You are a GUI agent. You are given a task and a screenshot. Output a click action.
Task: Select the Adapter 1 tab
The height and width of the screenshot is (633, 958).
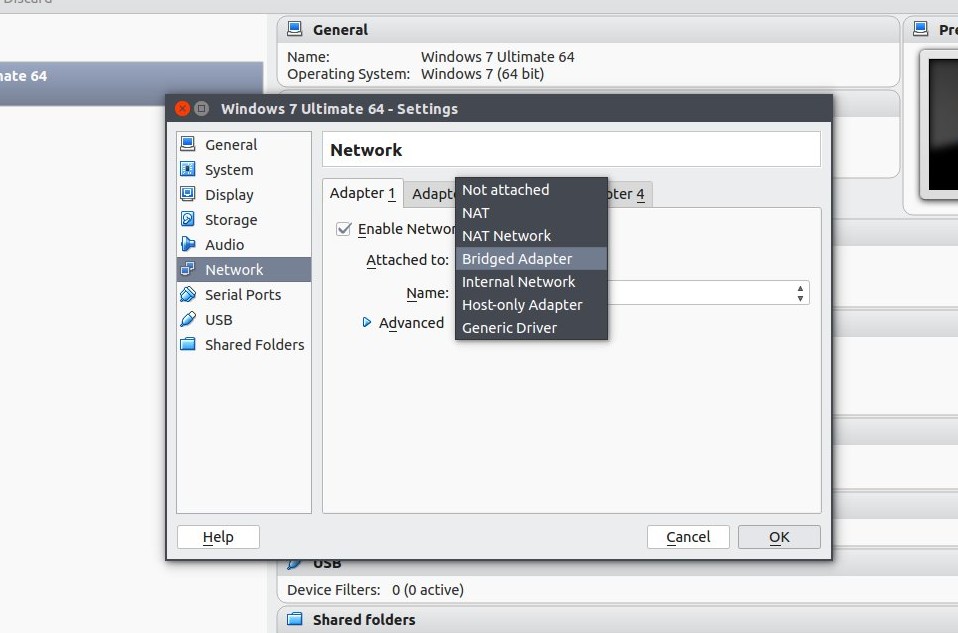click(x=362, y=193)
